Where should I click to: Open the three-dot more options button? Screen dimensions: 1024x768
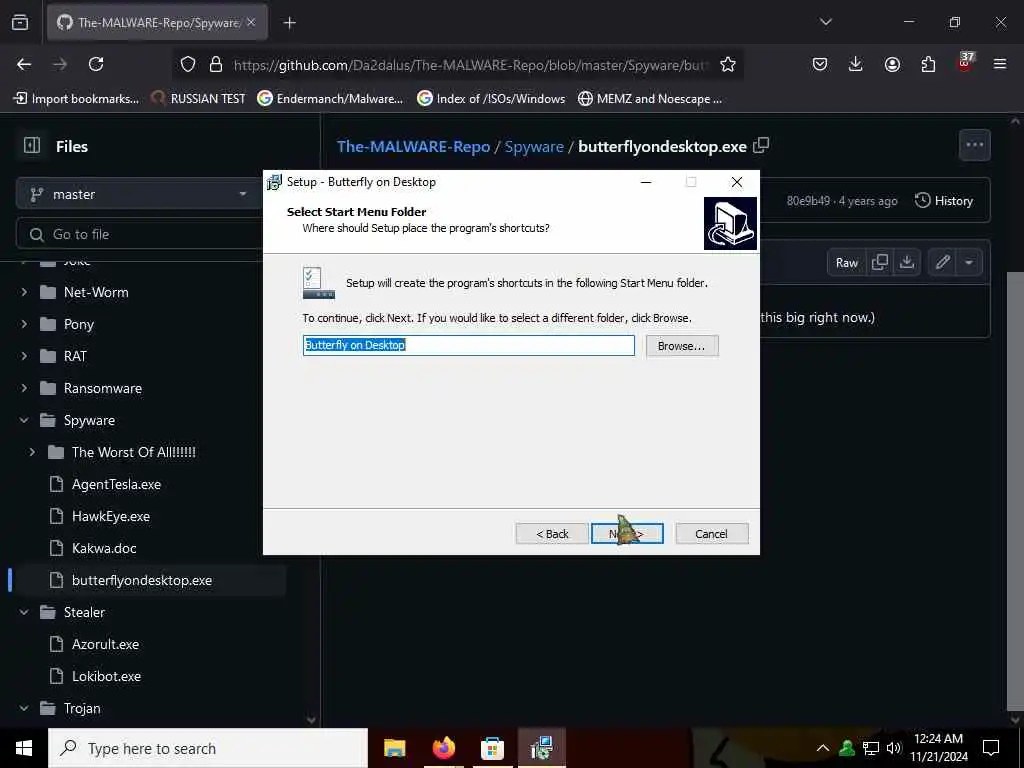[x=974, y=145]
